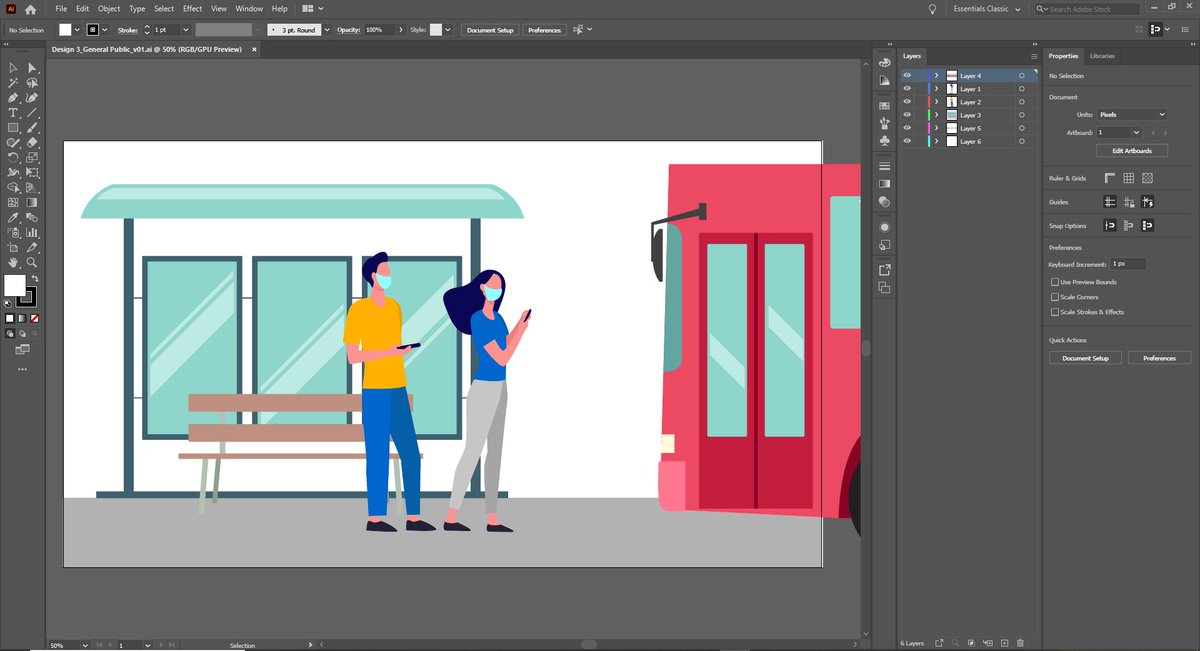
Task: Open the Asset Export panel icon
Action: tap(884, 270)
